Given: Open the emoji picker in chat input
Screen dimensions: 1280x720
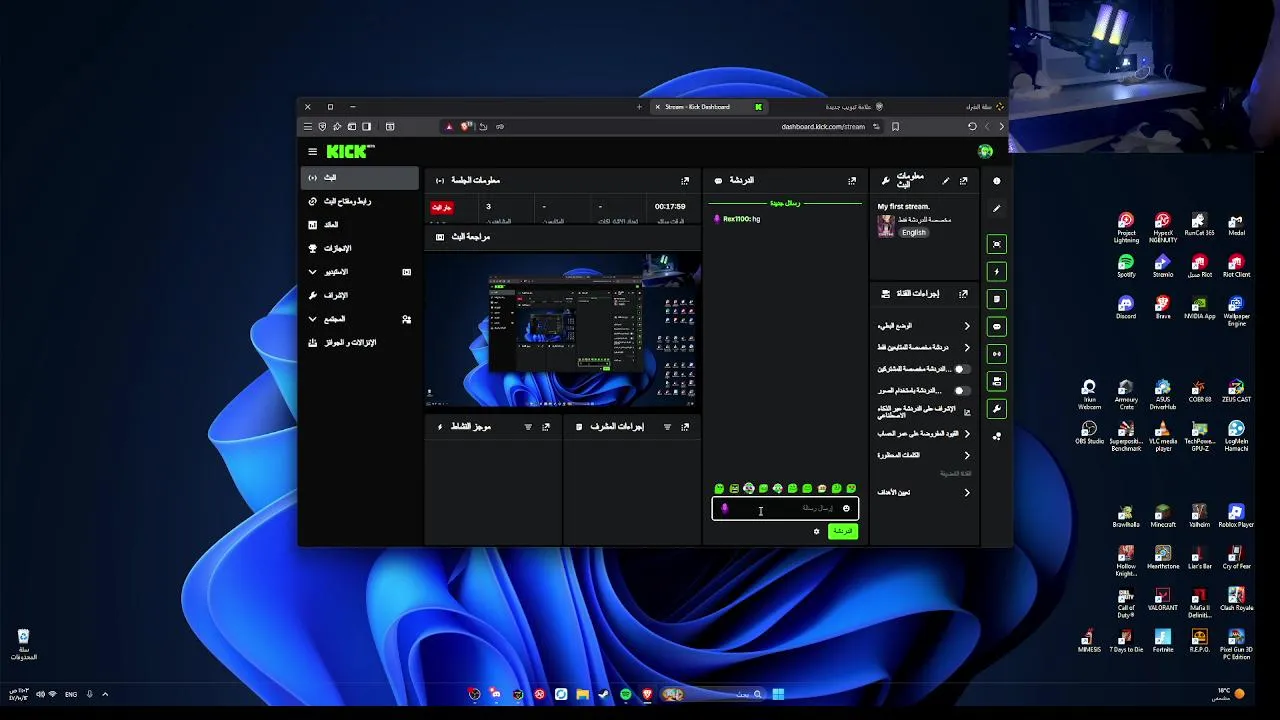Looking at the screenshot, I should 846,509.
